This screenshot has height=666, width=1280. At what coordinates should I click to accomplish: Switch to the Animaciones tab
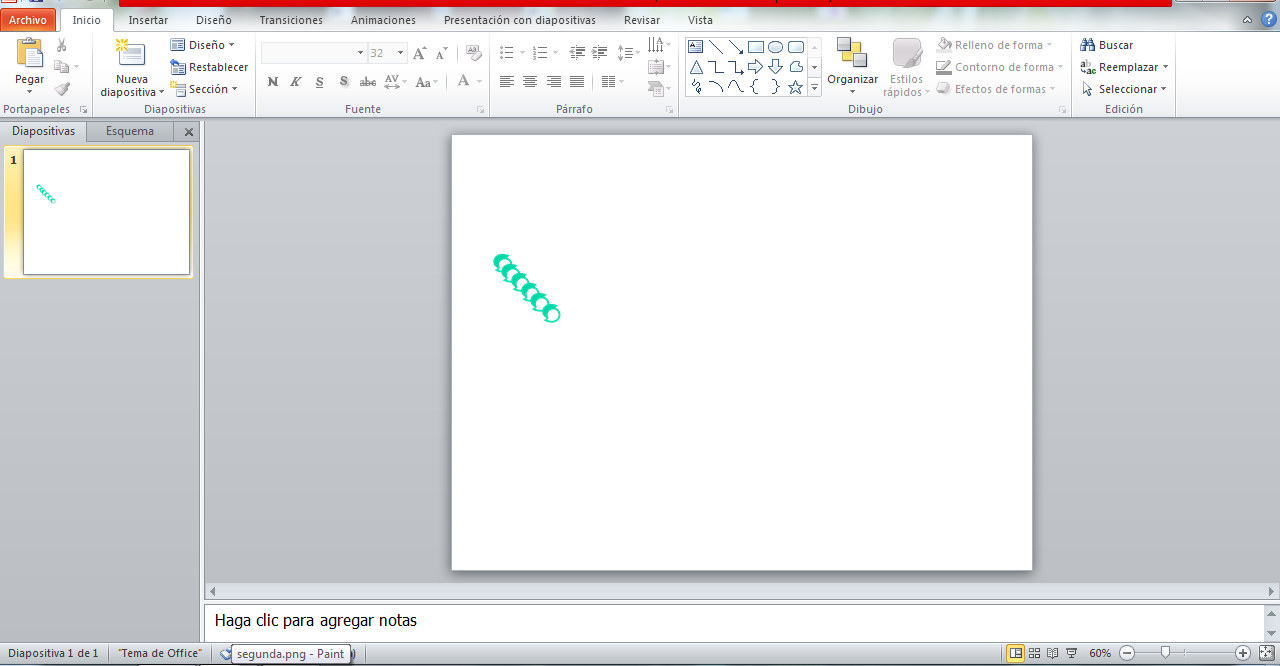tap(383, 20)
